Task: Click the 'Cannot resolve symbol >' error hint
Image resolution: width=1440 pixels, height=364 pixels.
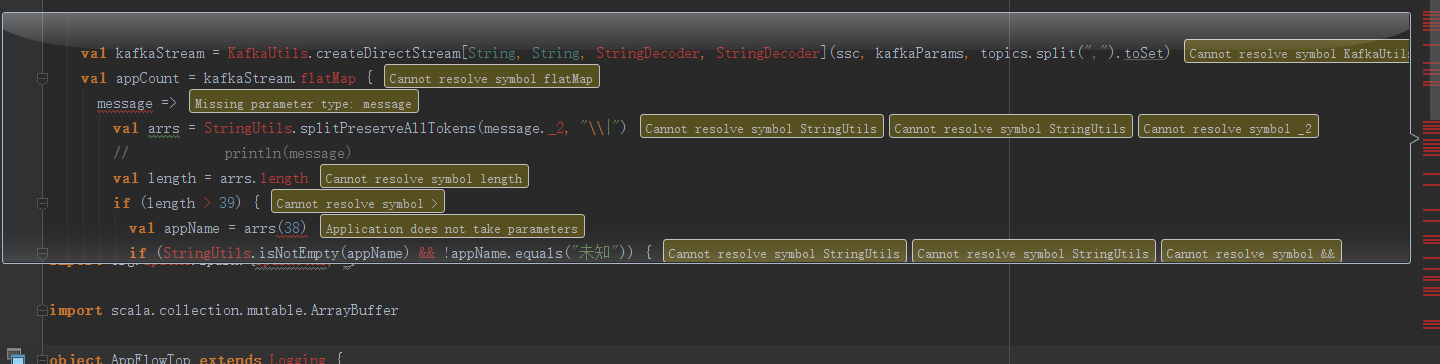Action: pyautogui.click(x=358, y=203)
